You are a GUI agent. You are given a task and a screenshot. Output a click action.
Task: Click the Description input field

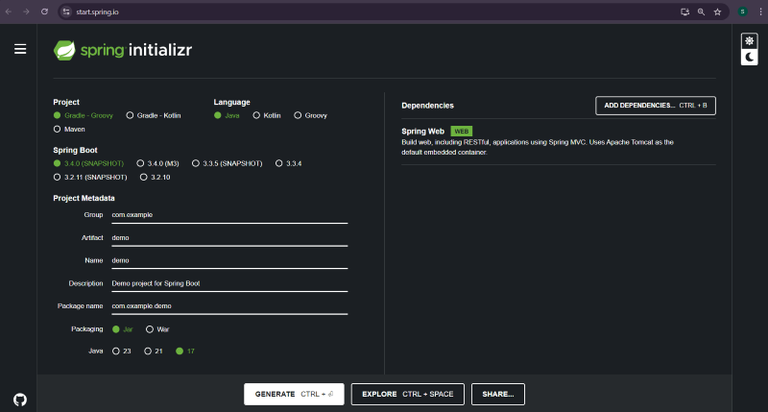click(230, 284)
